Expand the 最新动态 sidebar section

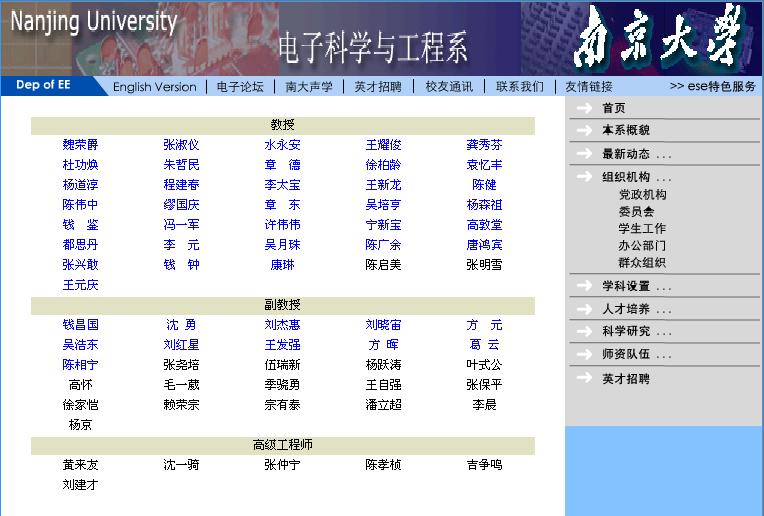point(636,154)
